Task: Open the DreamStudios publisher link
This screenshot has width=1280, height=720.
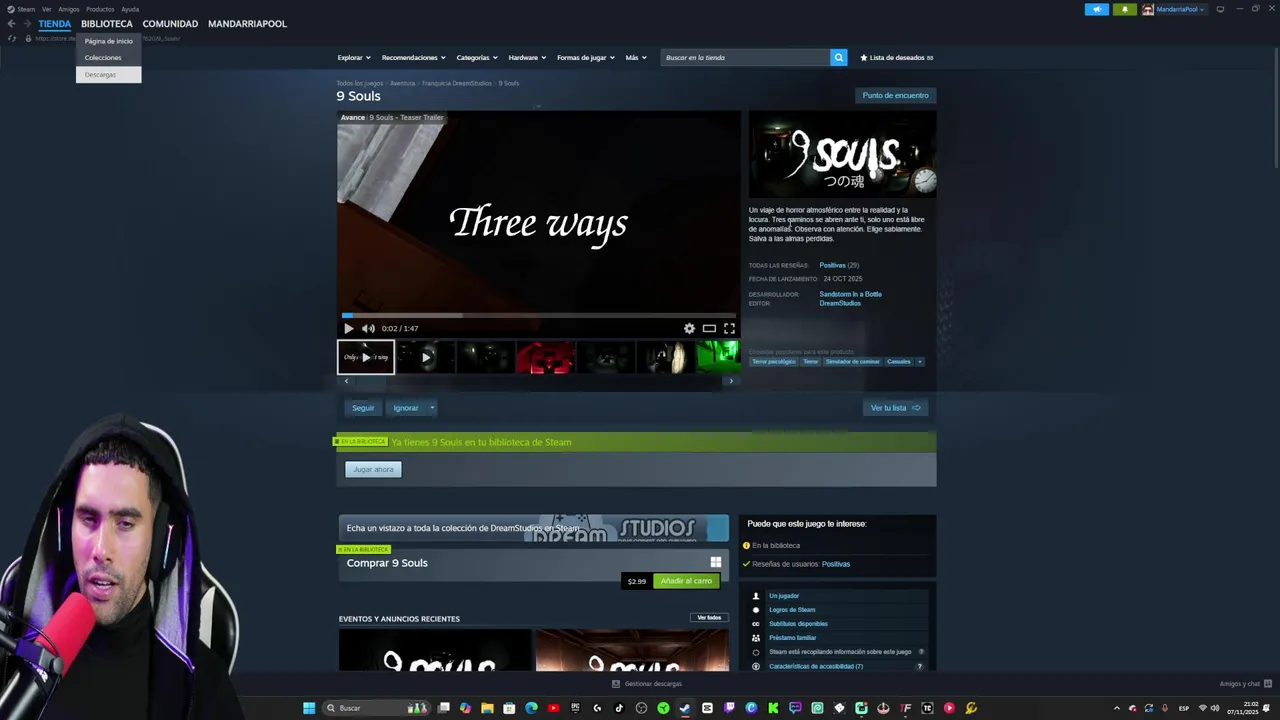Action: [x=840, y=303]
